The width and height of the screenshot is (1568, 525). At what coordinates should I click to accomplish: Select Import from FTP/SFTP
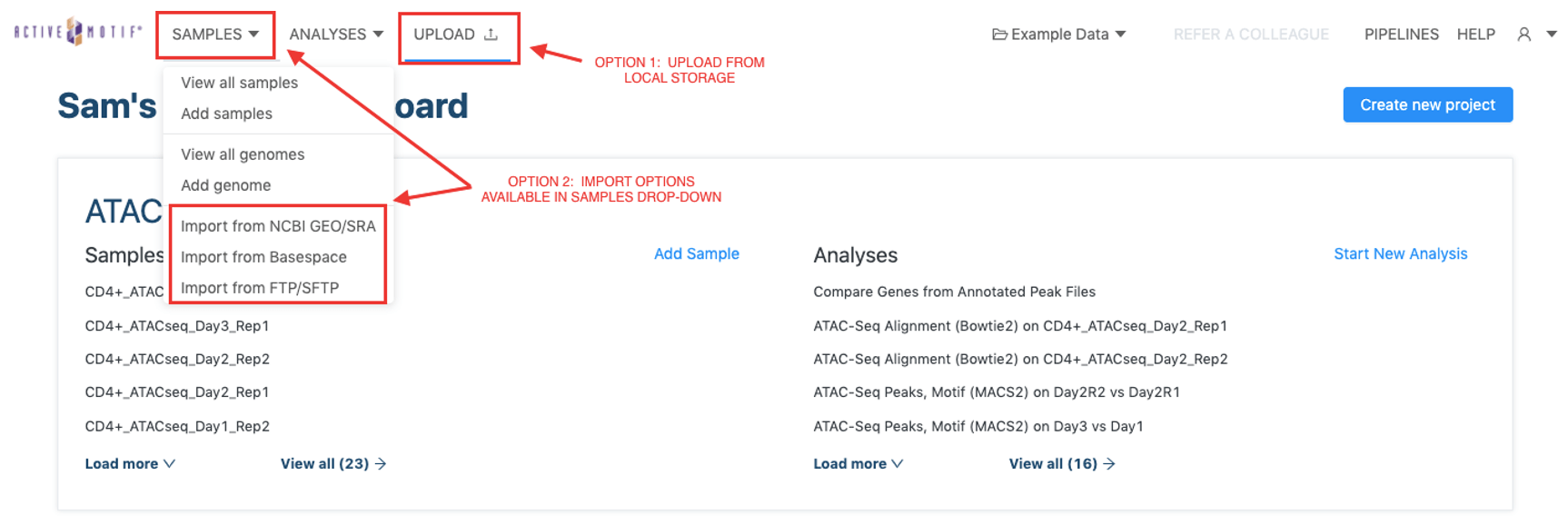(260, 288)
